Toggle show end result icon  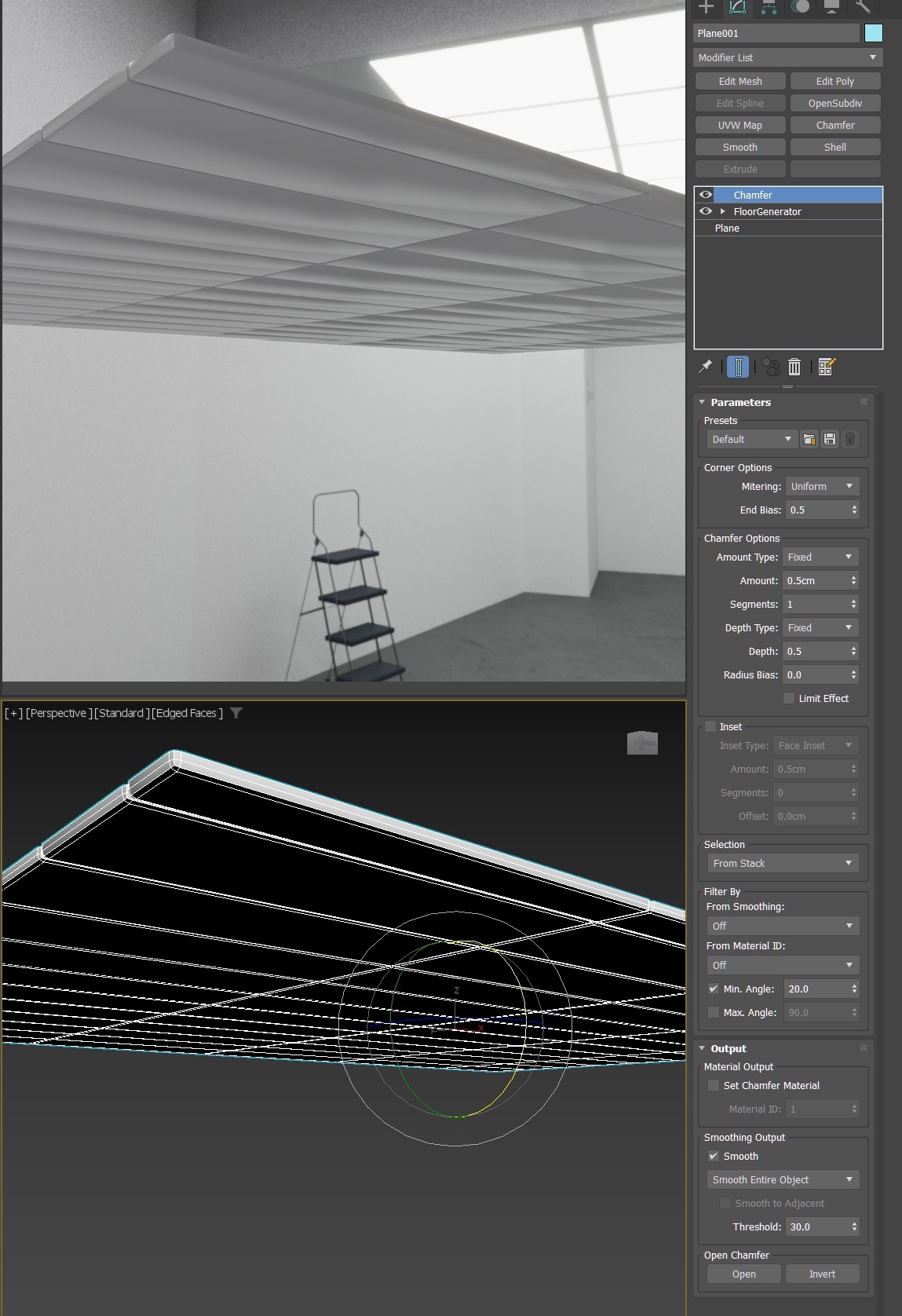point(738,367)
